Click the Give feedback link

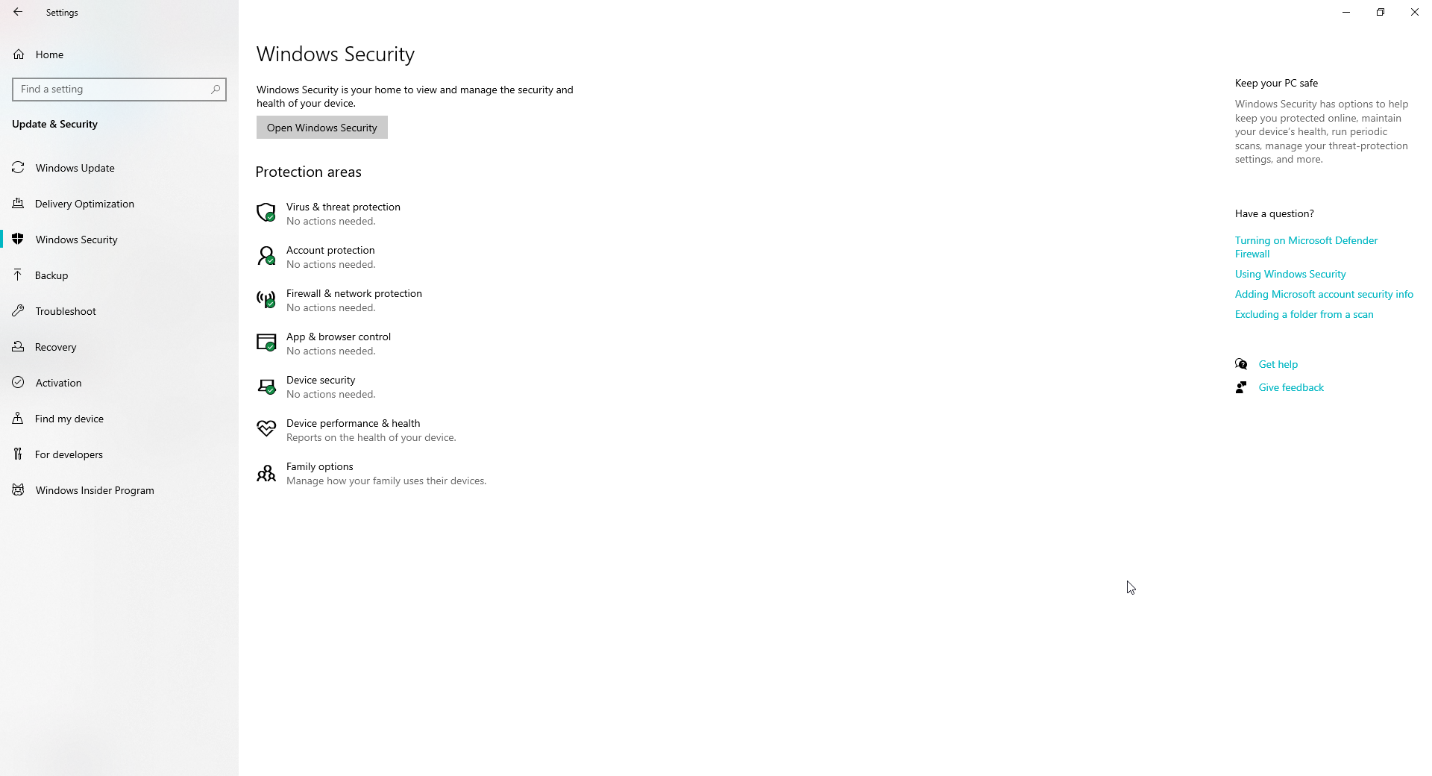1290,388
